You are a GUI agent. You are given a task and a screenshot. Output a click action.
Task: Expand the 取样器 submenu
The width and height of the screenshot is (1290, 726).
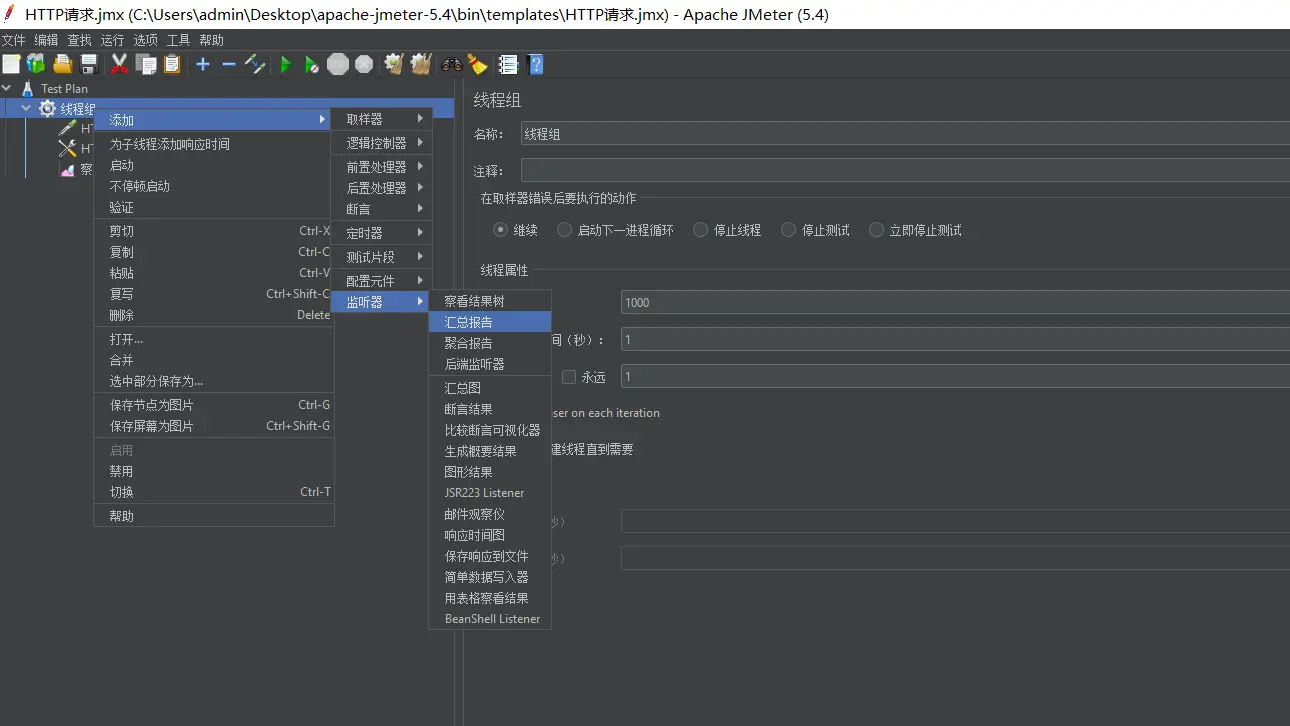(382, 119)
